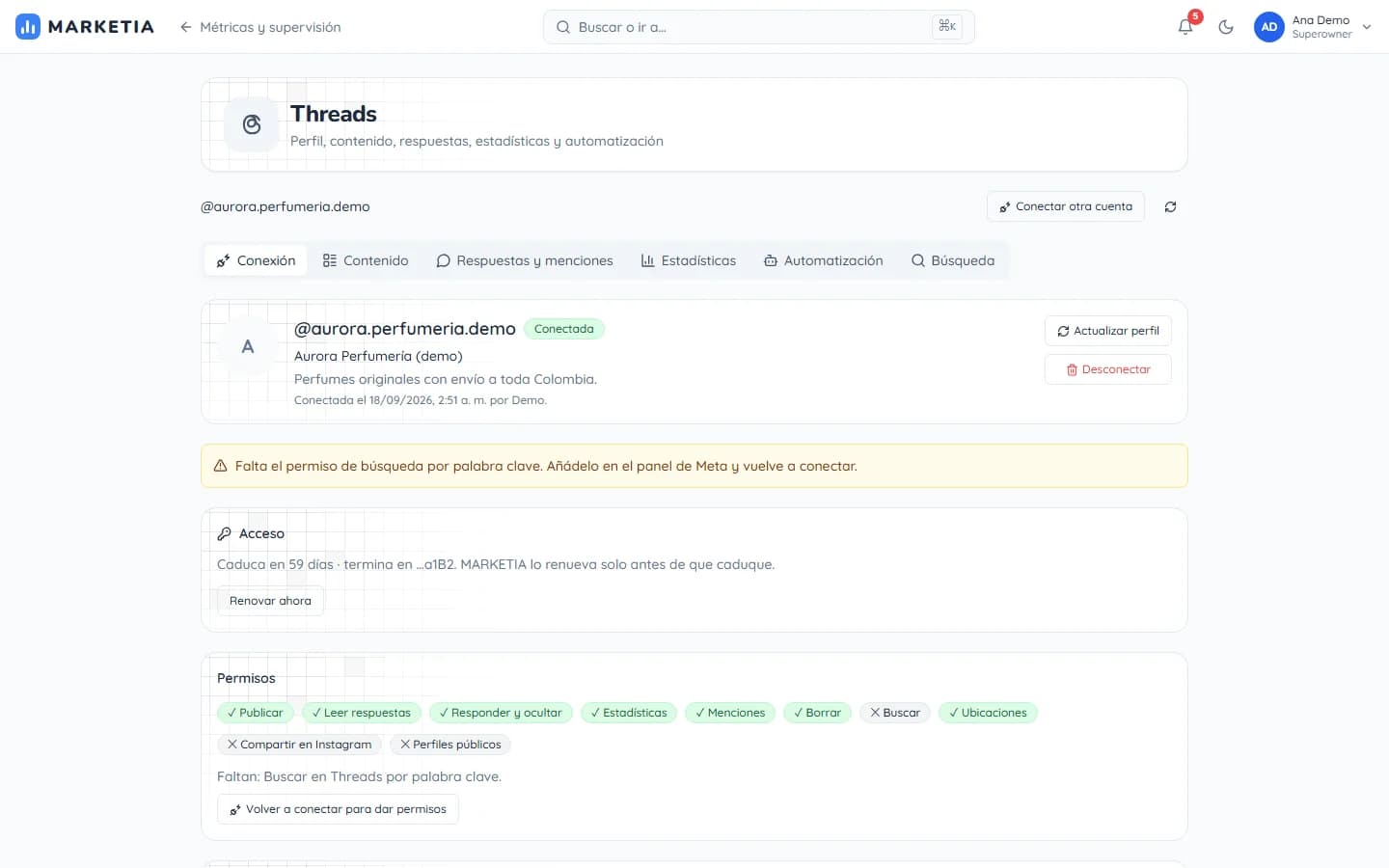
Task: Click the Aurora Perfumería (demo) name
Action: pos(378,356)
